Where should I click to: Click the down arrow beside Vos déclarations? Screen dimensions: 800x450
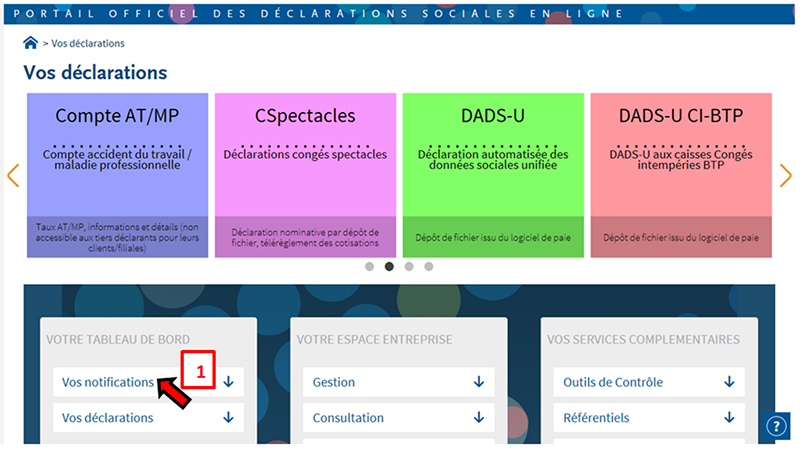pos(229,417)
